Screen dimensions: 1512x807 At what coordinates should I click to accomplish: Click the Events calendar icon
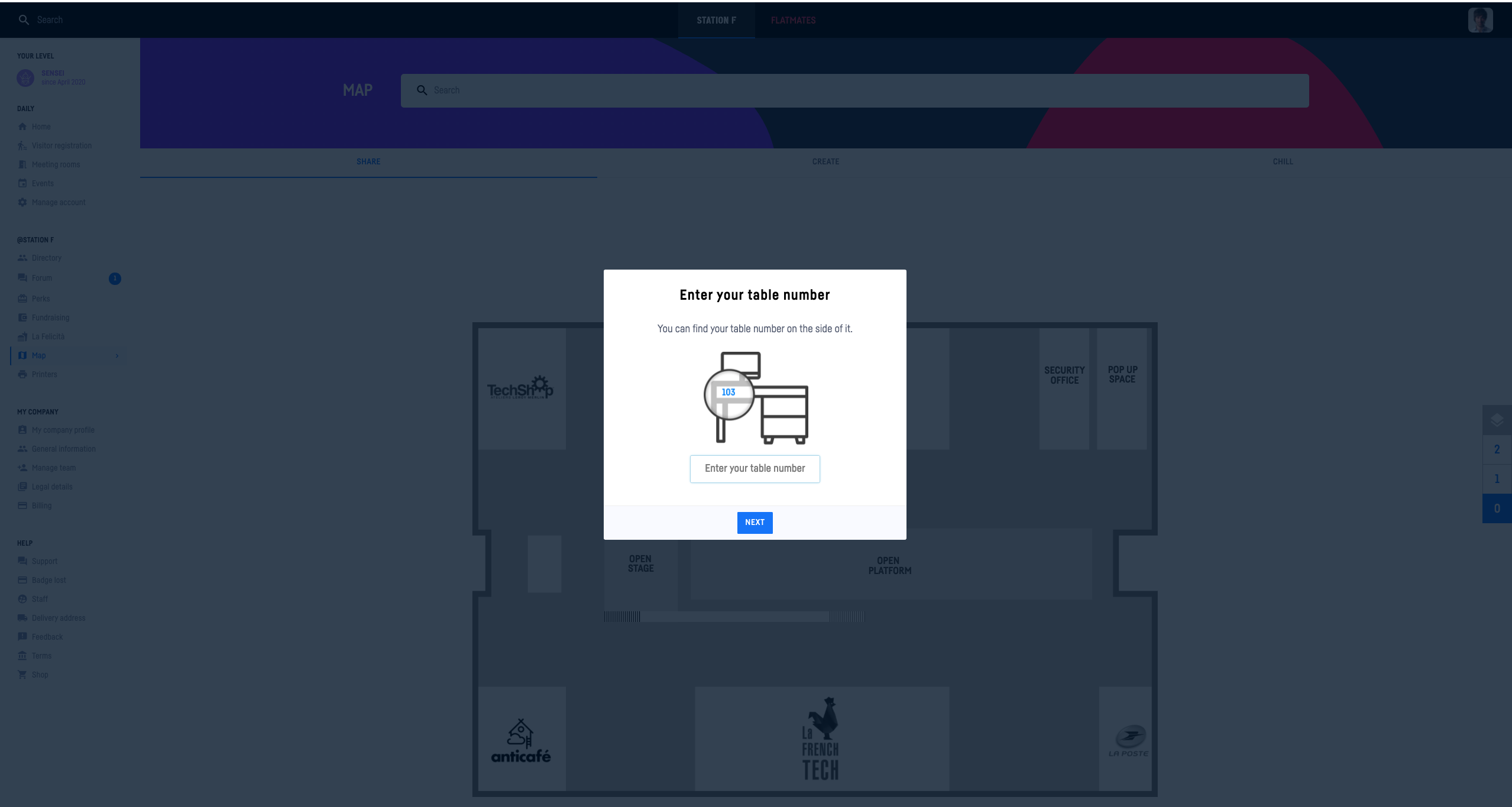[x=22, y=183]
